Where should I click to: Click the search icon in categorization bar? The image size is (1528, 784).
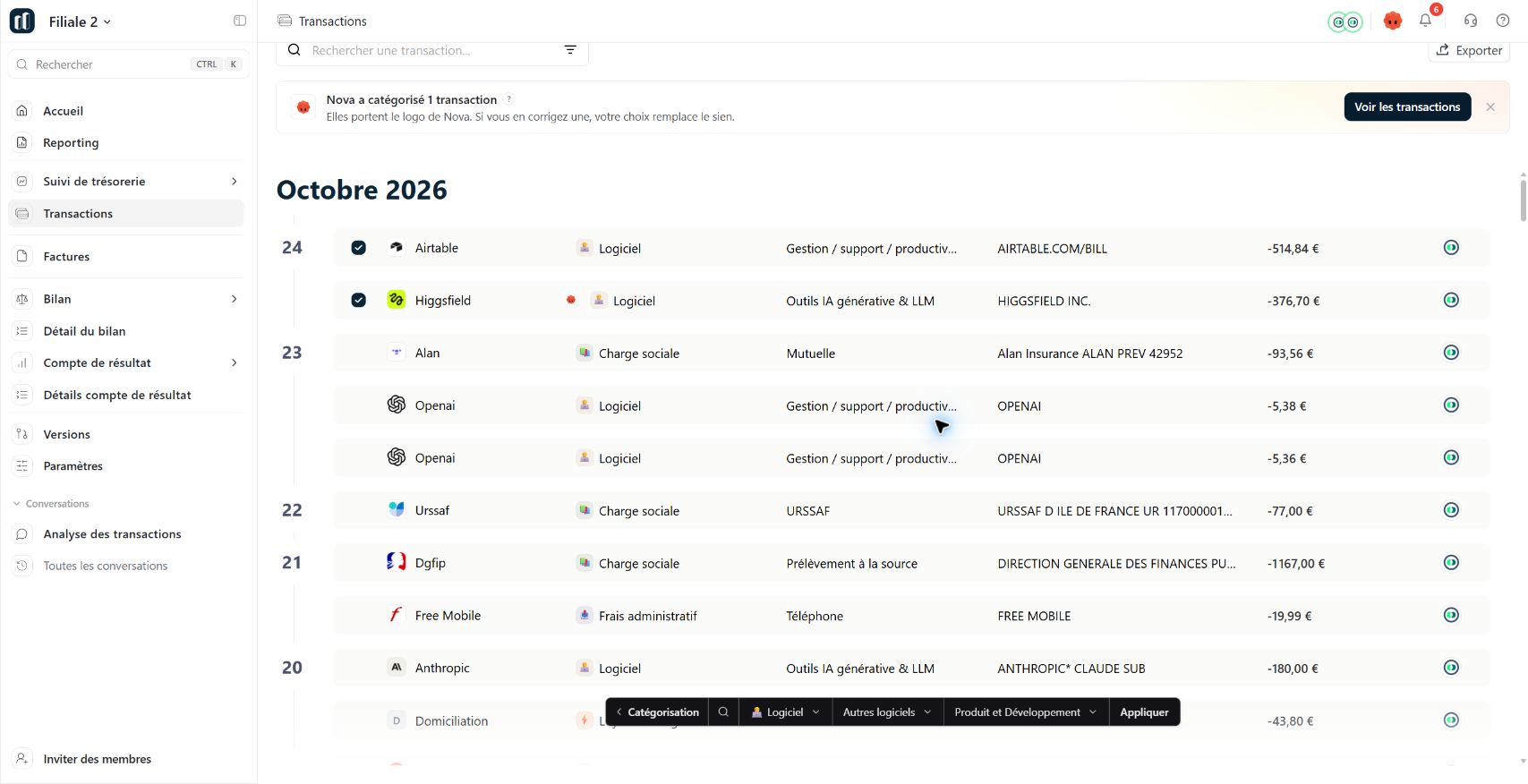click(723, 712)
